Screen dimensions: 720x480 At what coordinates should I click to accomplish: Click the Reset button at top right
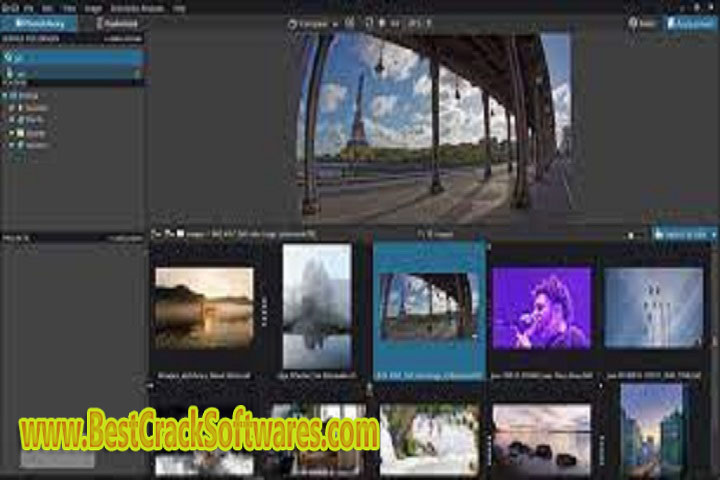642,23
